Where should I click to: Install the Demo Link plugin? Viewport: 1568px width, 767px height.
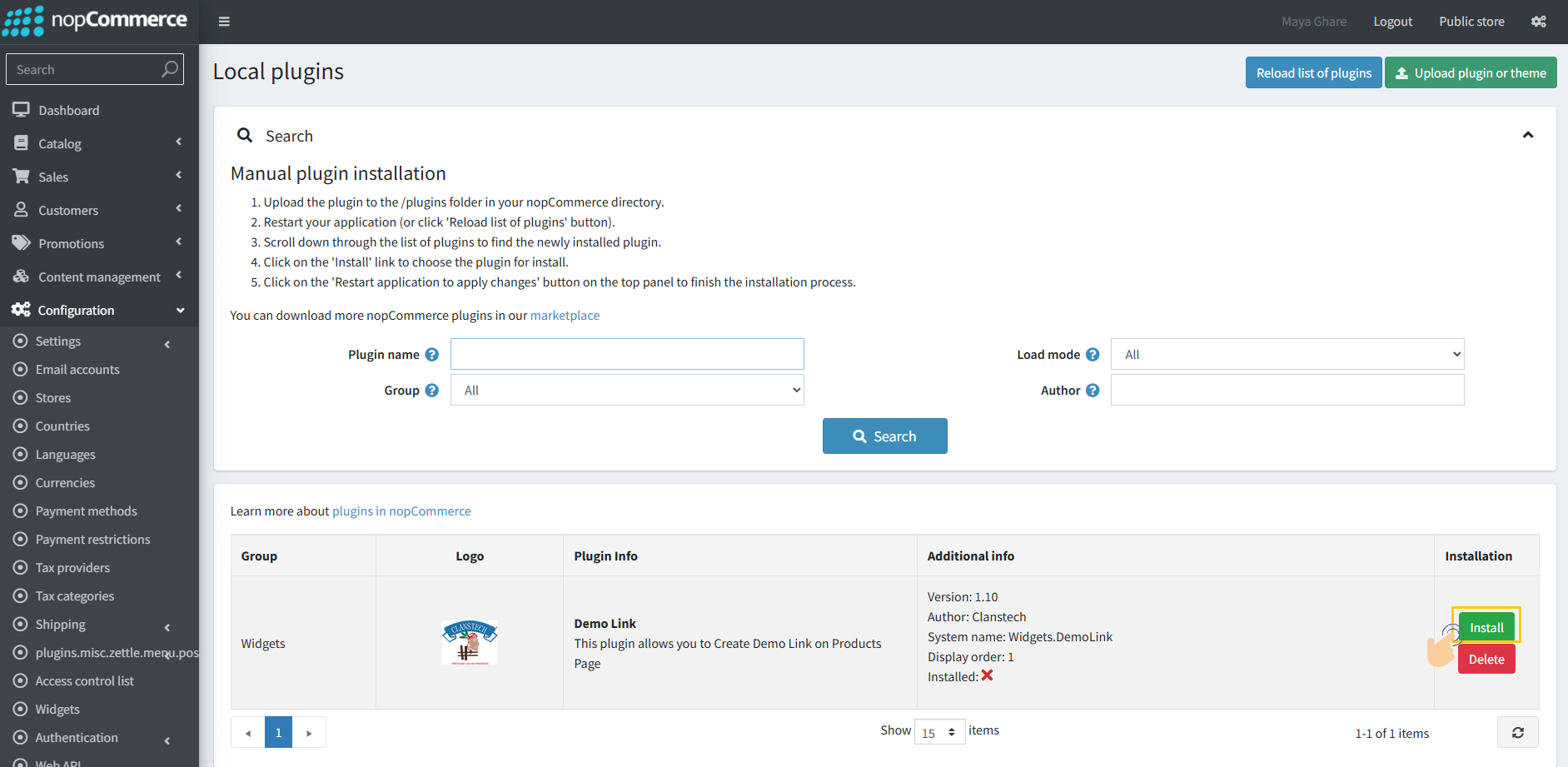tap(1486, 627)
